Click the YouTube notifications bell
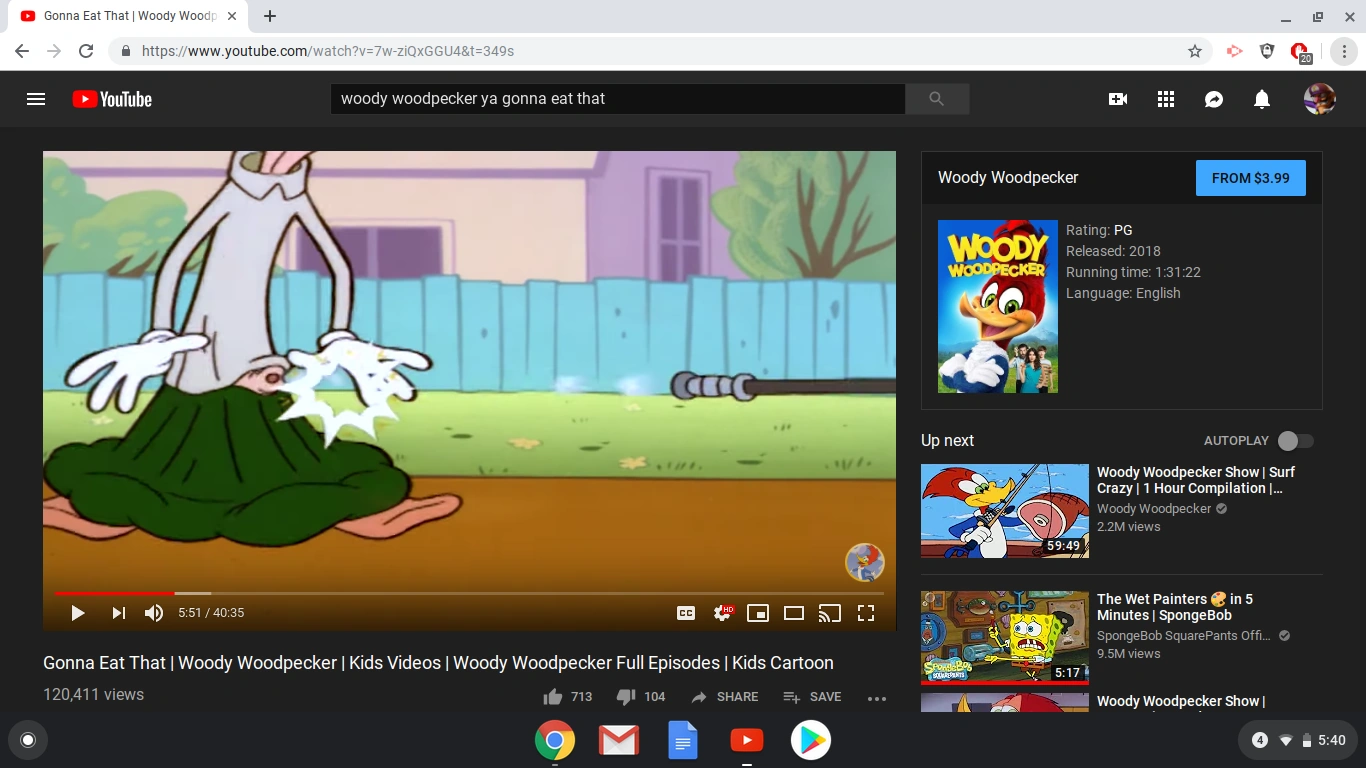The width and height of the screenshot is (1366, 768). [1261, 99]
